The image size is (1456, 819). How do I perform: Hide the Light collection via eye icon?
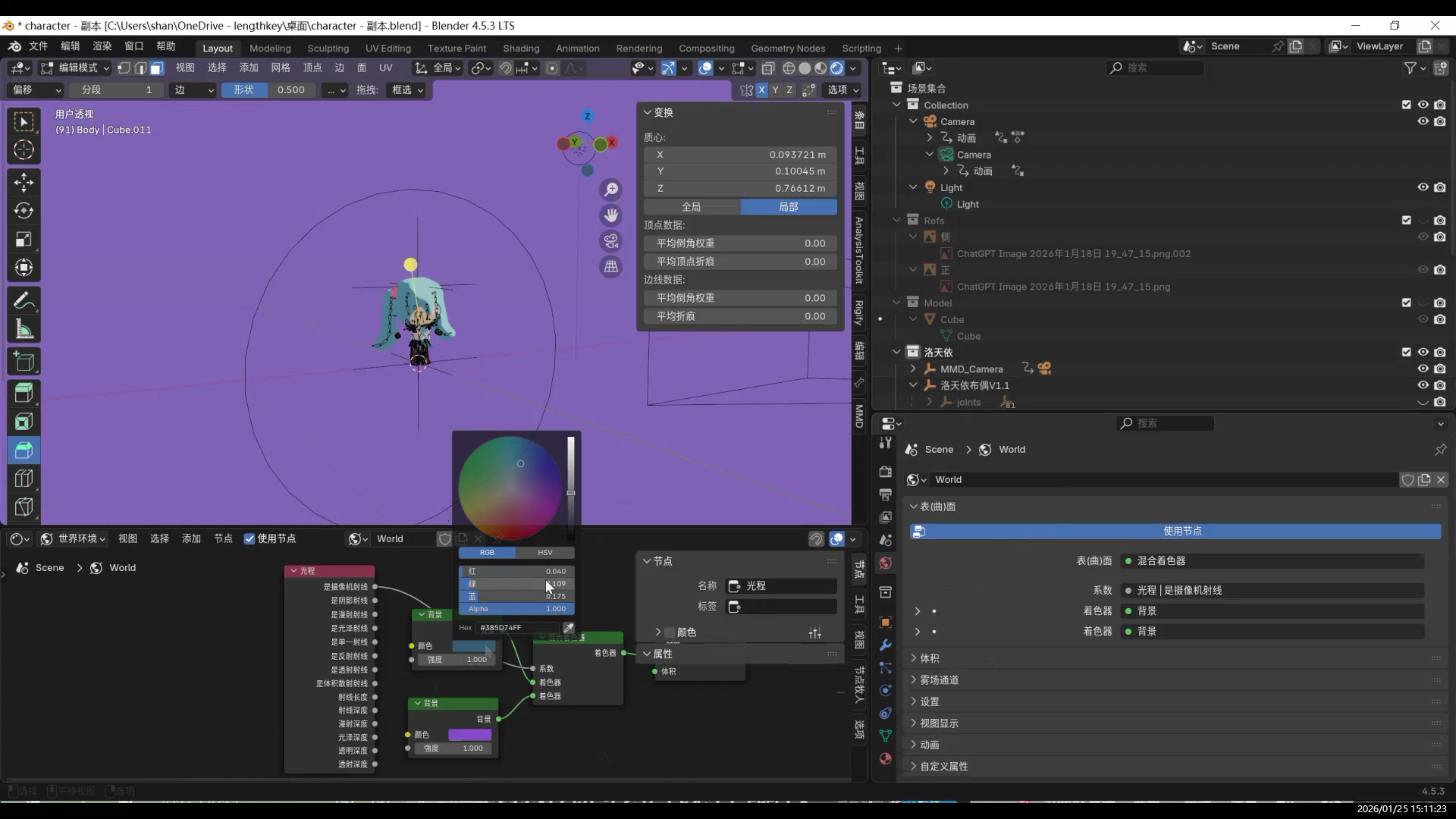coord(1423,187)
